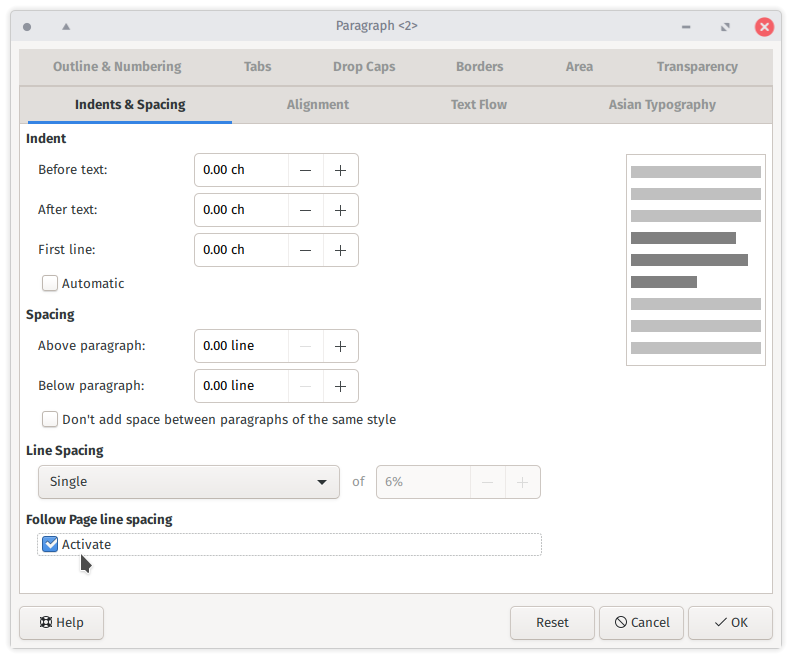
Task: Increase Below paragraph spacing
Action: pyautogui.click(x=340, y=386)
